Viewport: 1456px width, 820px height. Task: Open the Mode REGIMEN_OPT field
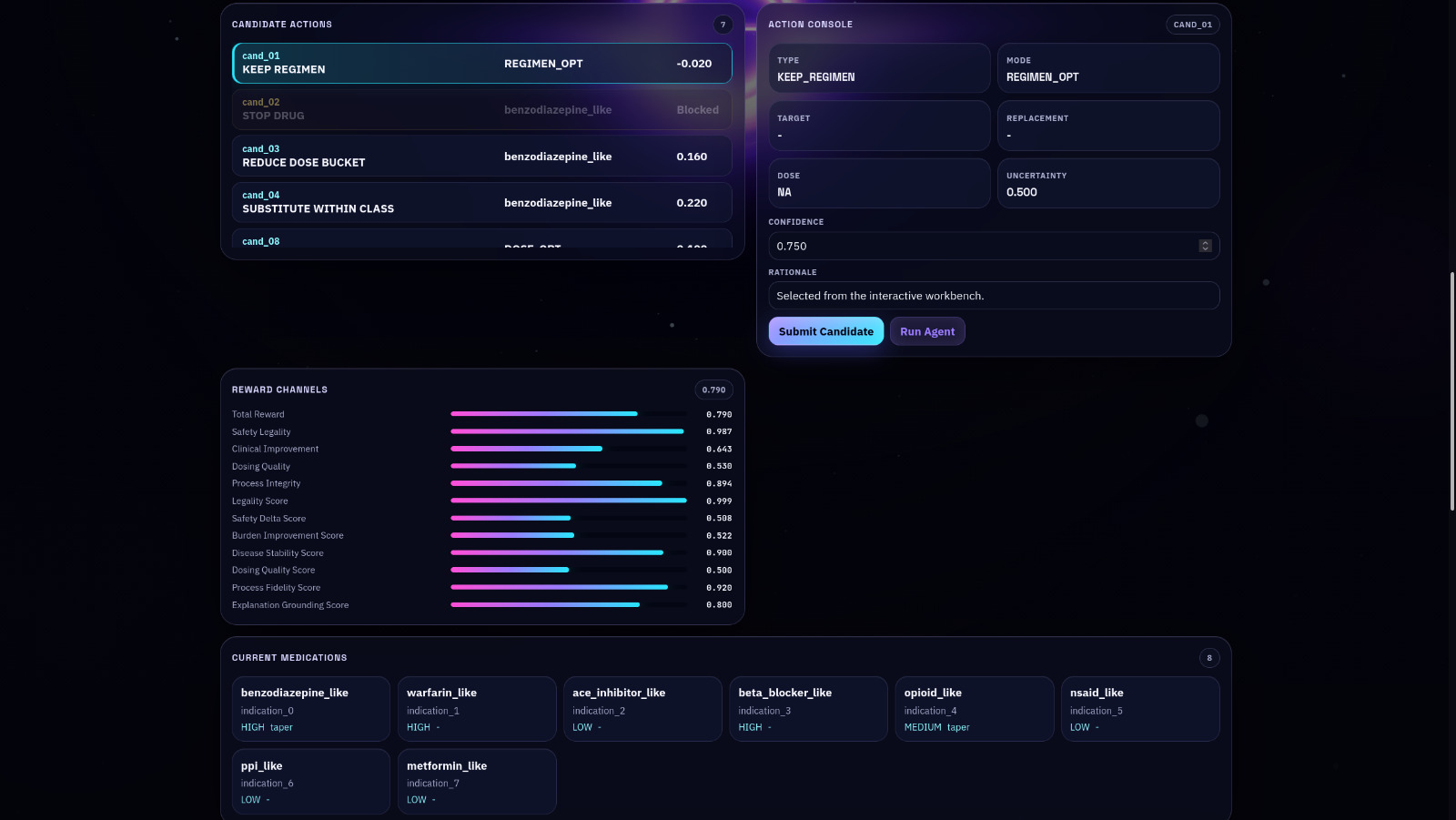point(1108,68)
